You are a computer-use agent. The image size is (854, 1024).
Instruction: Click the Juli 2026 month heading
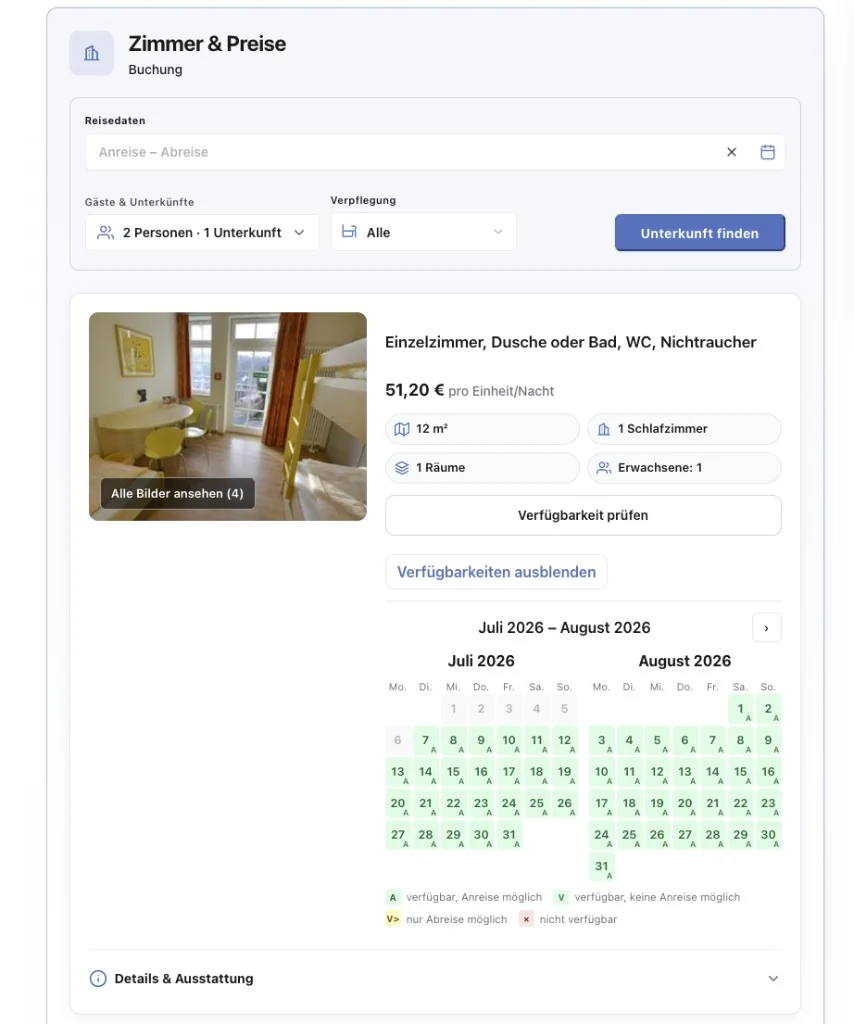coord(481,661)
